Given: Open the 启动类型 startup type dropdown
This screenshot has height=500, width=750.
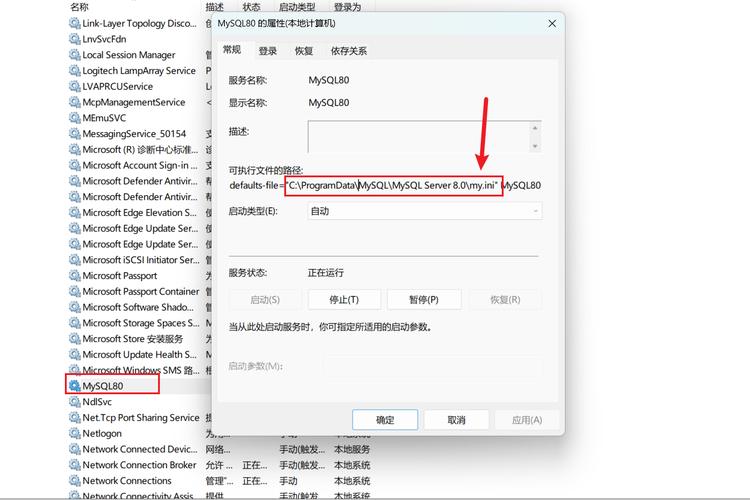Looking at the screenshot, I should 425,211.
